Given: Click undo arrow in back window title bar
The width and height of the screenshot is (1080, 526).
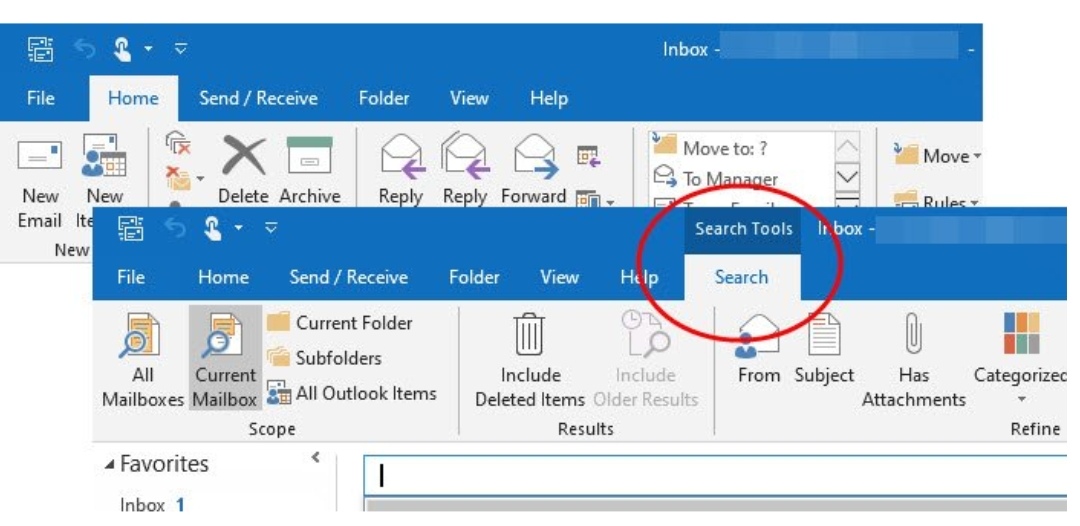Looking at the screenshot, I should point(83,48).
